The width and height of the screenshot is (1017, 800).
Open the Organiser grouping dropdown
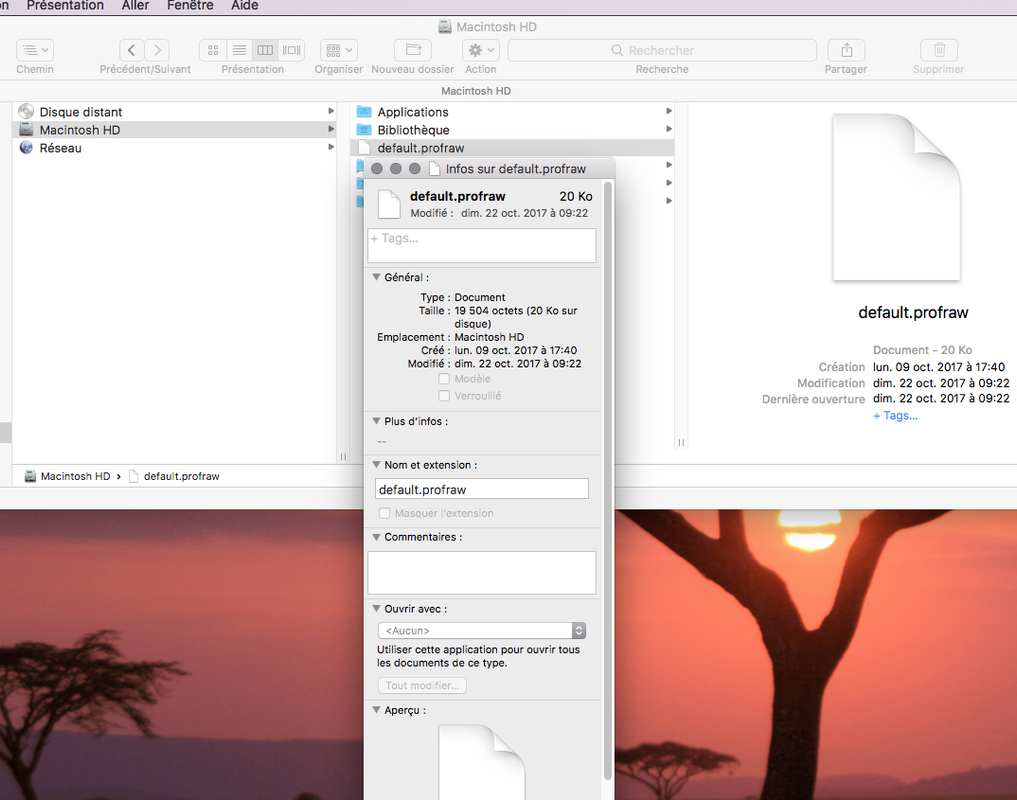[x=339, y=50]
